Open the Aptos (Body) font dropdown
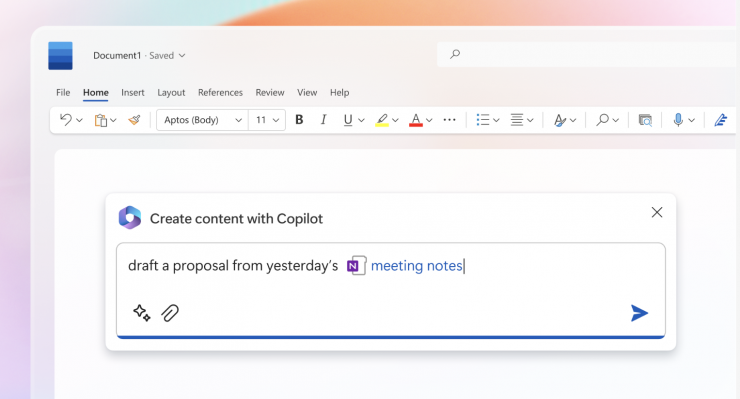The width and height of the screenshot is (740, 399). click(202, 120)
